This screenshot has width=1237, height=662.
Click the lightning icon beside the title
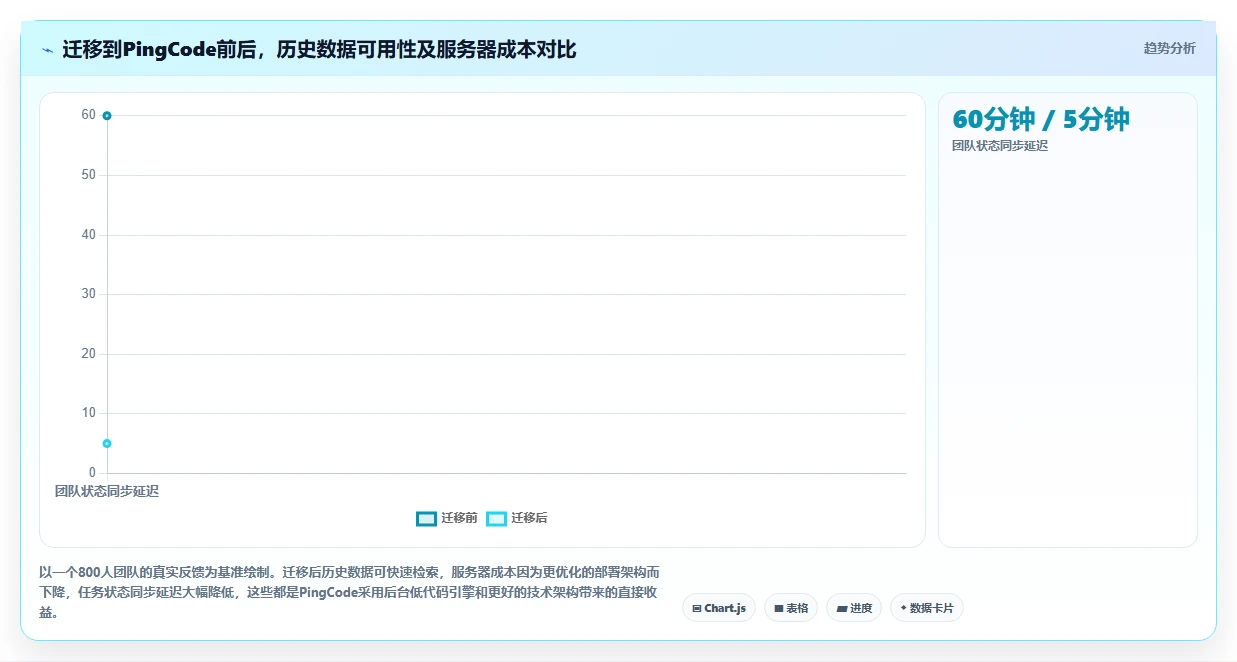click(x=47, y=50)
